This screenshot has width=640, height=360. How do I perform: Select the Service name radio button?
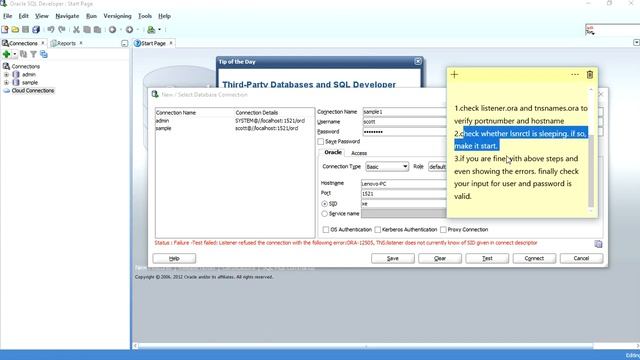[x=324, y=213]
